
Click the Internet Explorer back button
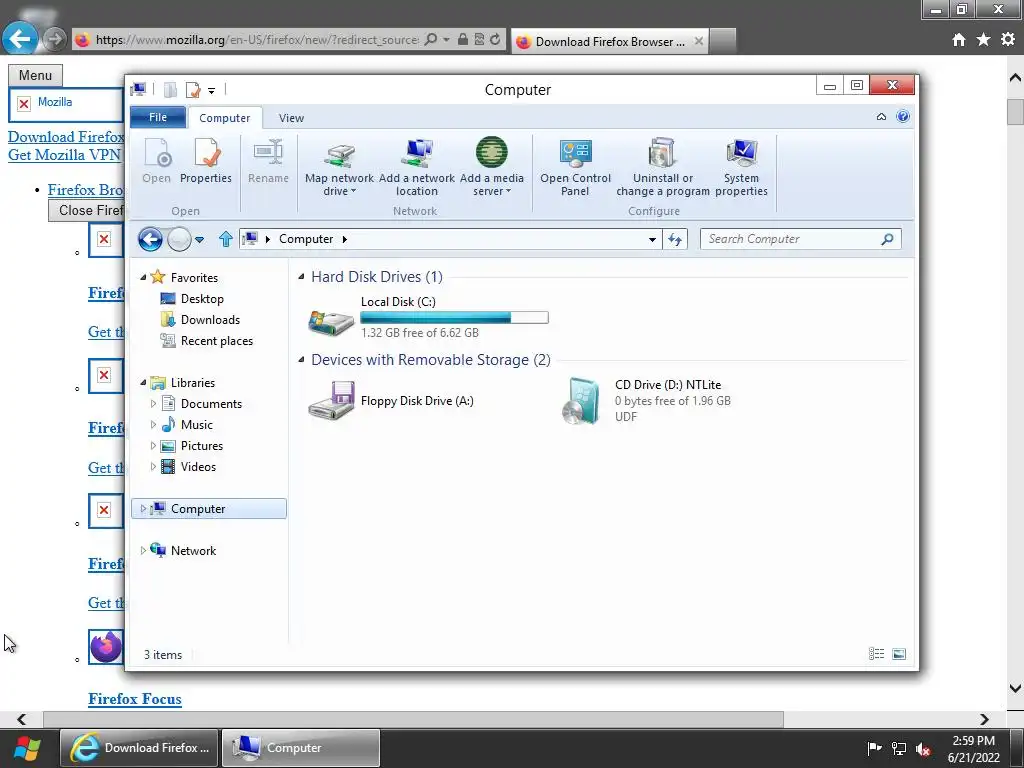[x=20, y=39]
